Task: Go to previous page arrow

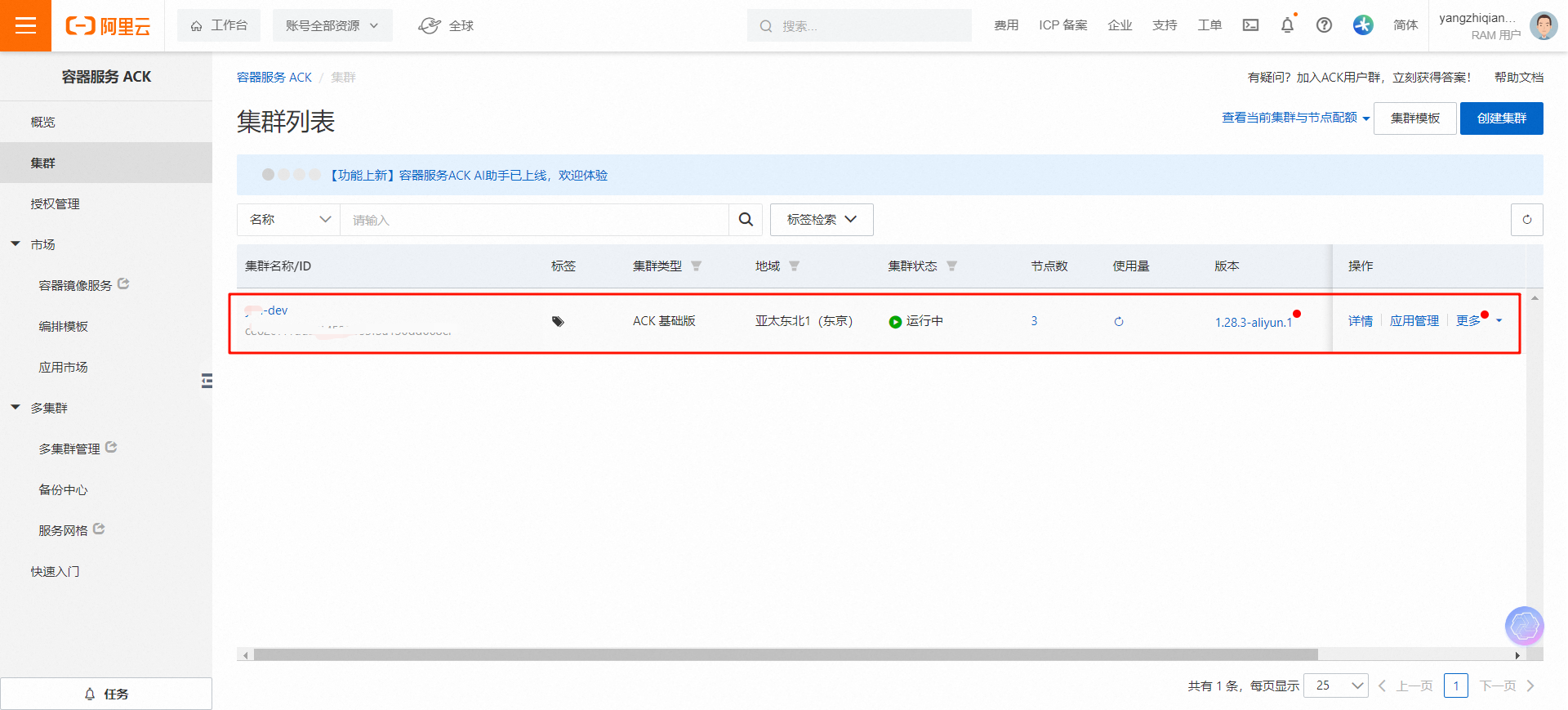Action: pyautogui.click(x=1382, y=685)
